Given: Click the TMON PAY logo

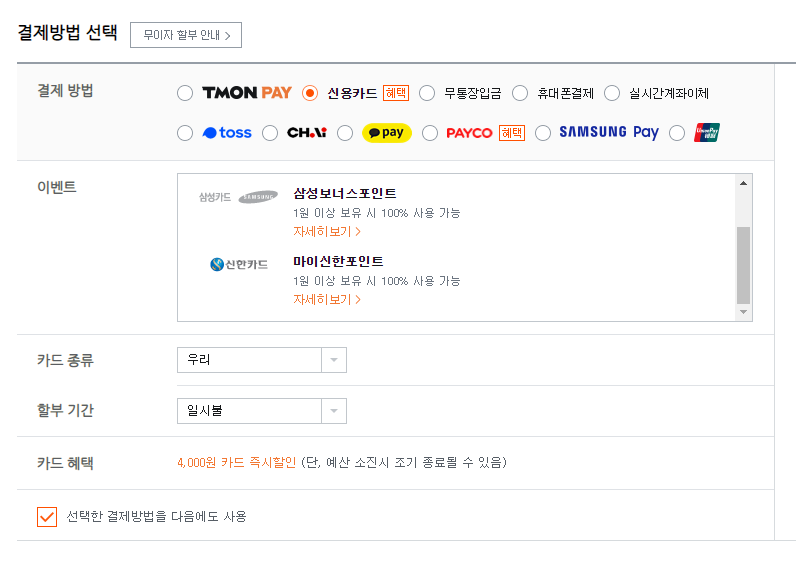Looking at the screenshot, I should tap(247, 93).
